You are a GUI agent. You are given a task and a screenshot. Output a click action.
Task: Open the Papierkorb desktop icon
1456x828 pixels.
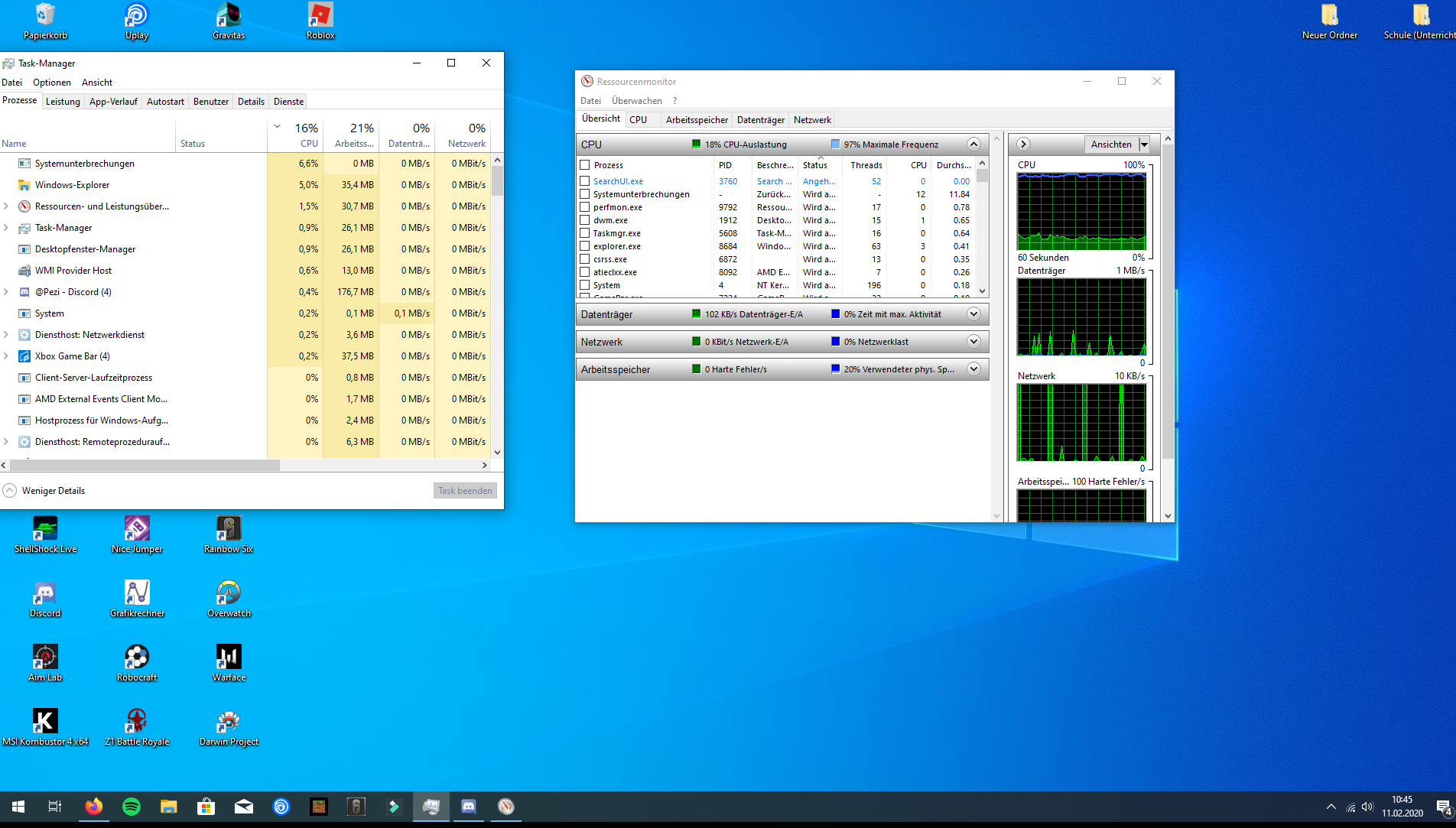(45, 21)
